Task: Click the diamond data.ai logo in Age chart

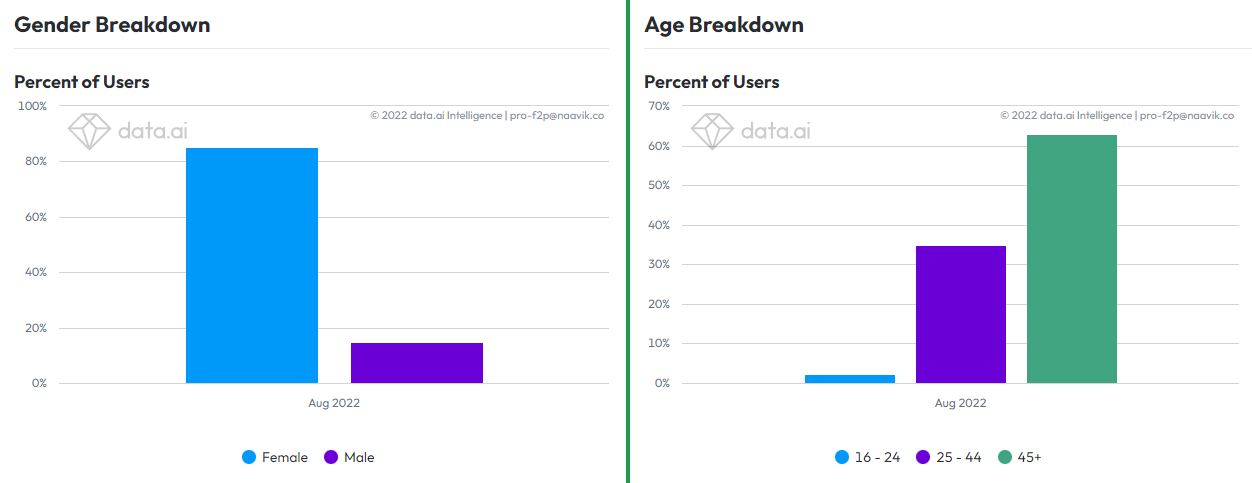Action: click(x=712, y=131)
